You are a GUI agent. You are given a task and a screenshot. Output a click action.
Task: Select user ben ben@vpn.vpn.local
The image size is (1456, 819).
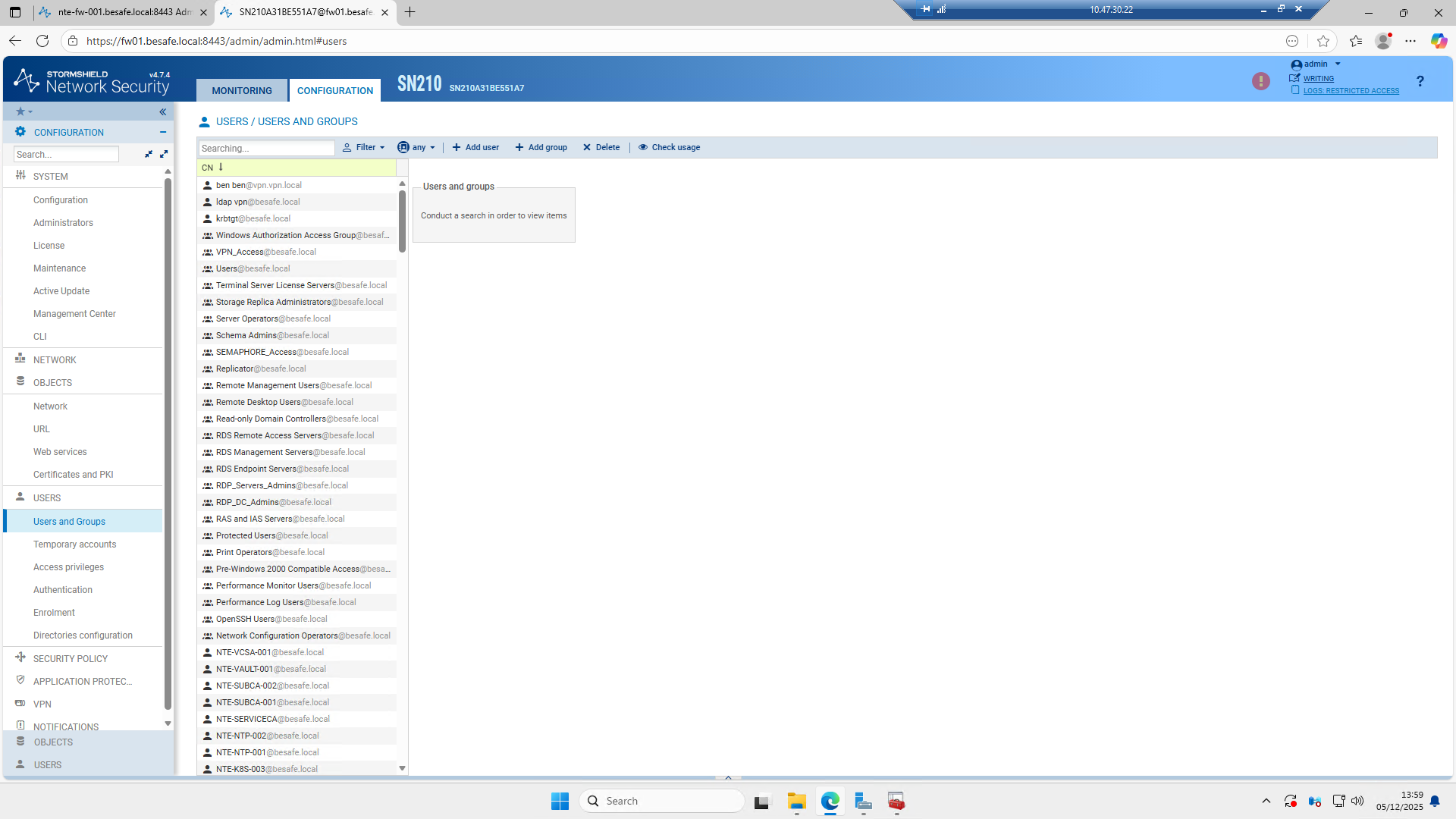(x=297, y=185)
